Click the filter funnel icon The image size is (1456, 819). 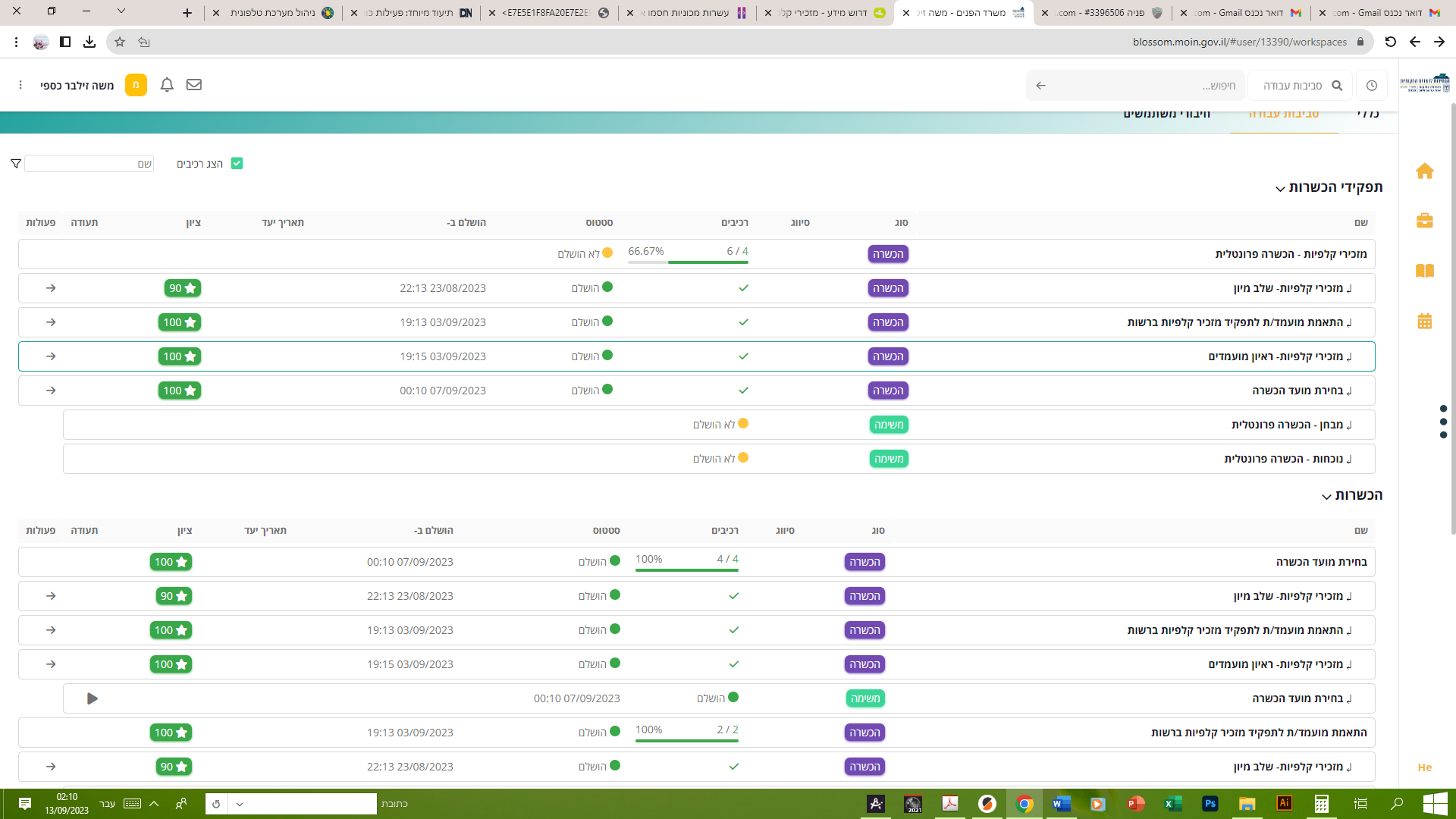(16, 164)
